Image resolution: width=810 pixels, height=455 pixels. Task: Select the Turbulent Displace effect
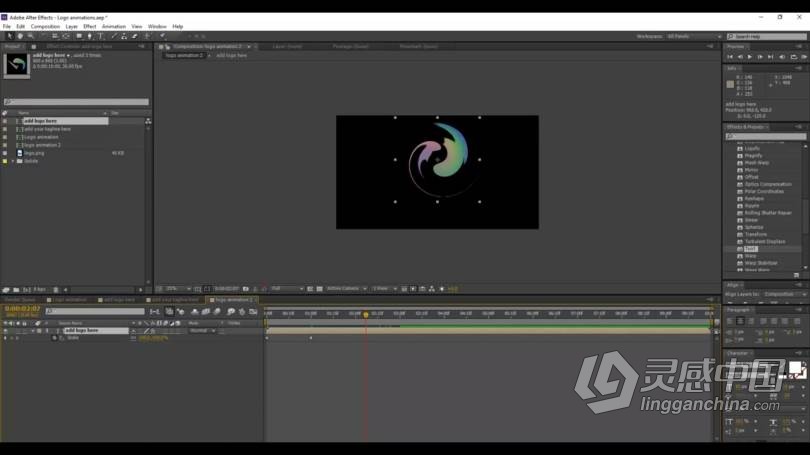pos(765,241)
